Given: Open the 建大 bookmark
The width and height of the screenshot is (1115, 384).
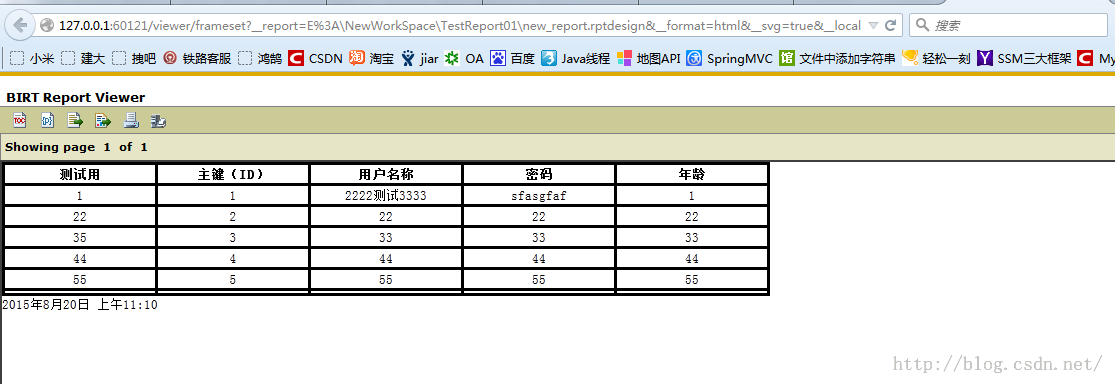Looking at the screenshot, I should pos(83,58).
